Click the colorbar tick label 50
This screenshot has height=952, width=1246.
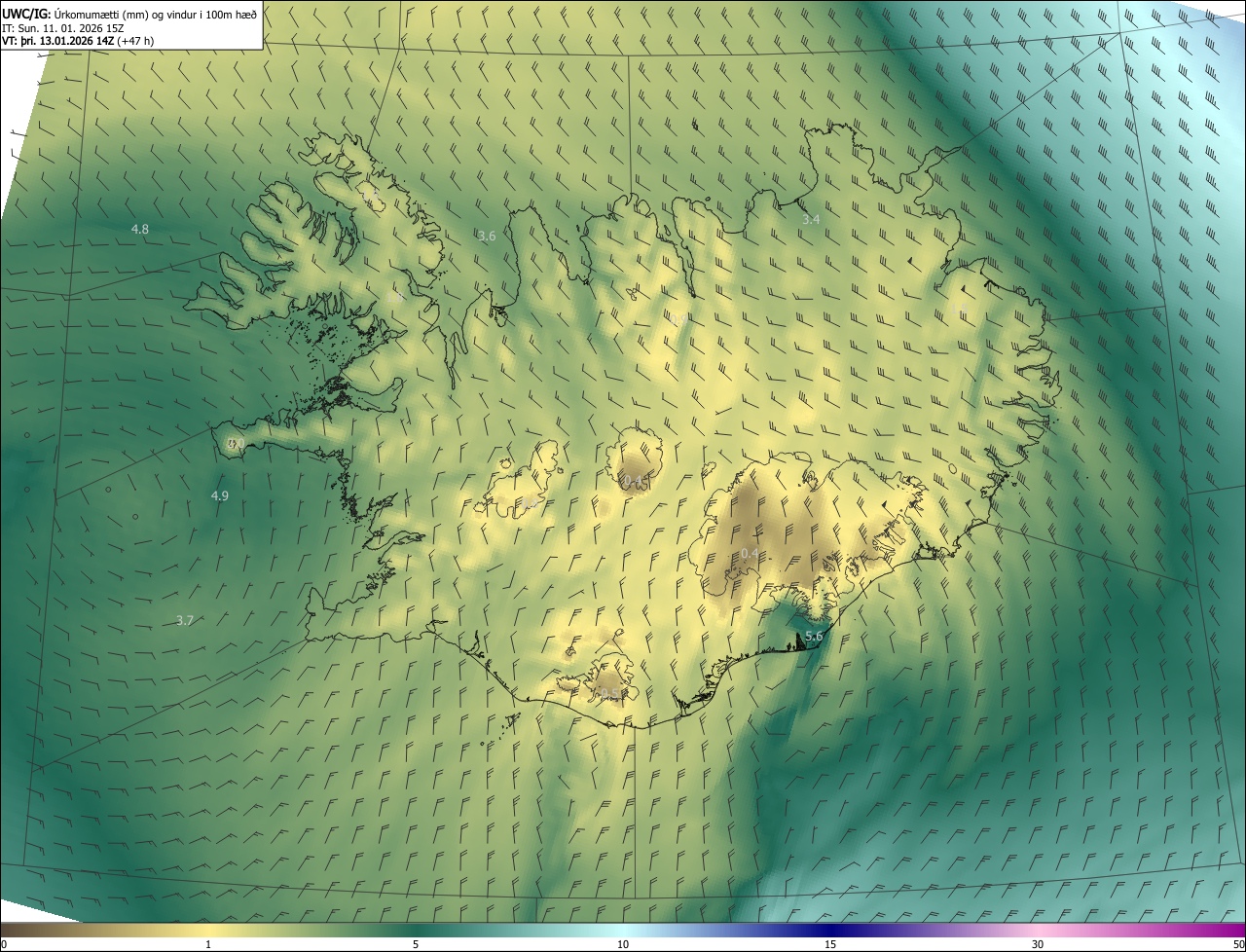pos(1238,944)
